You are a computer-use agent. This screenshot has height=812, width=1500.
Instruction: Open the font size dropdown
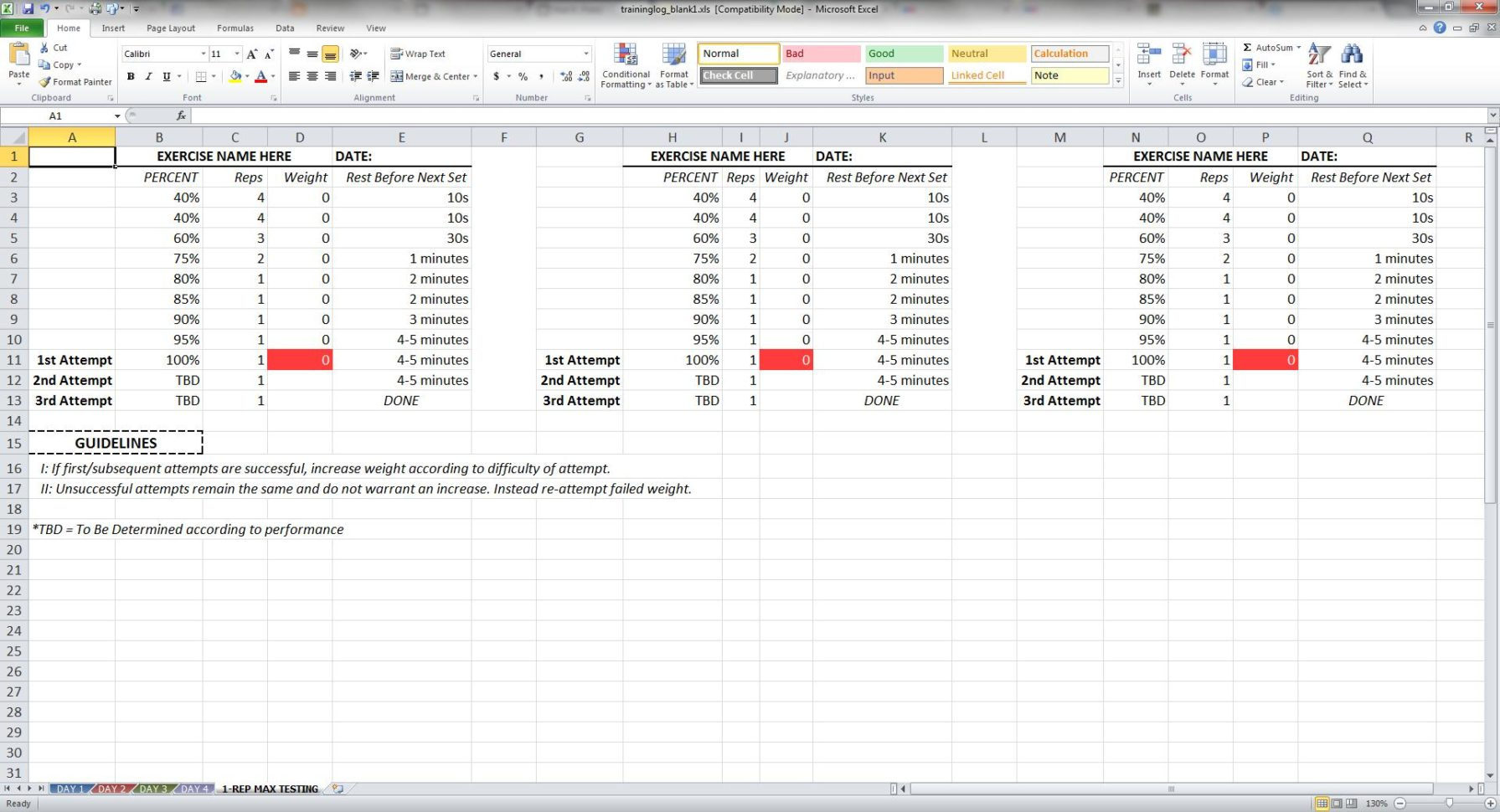(x=236, y=54)
